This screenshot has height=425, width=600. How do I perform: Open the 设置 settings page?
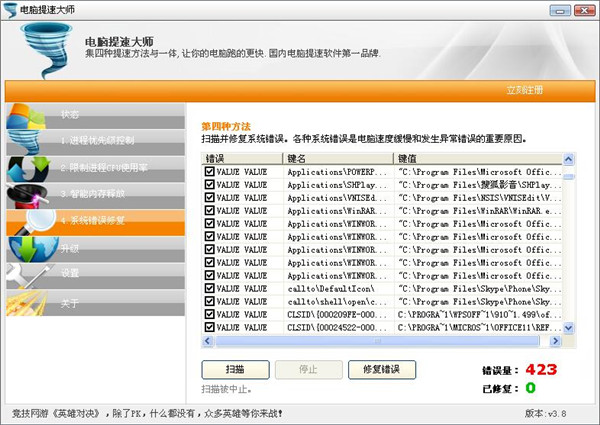(95, 276)
